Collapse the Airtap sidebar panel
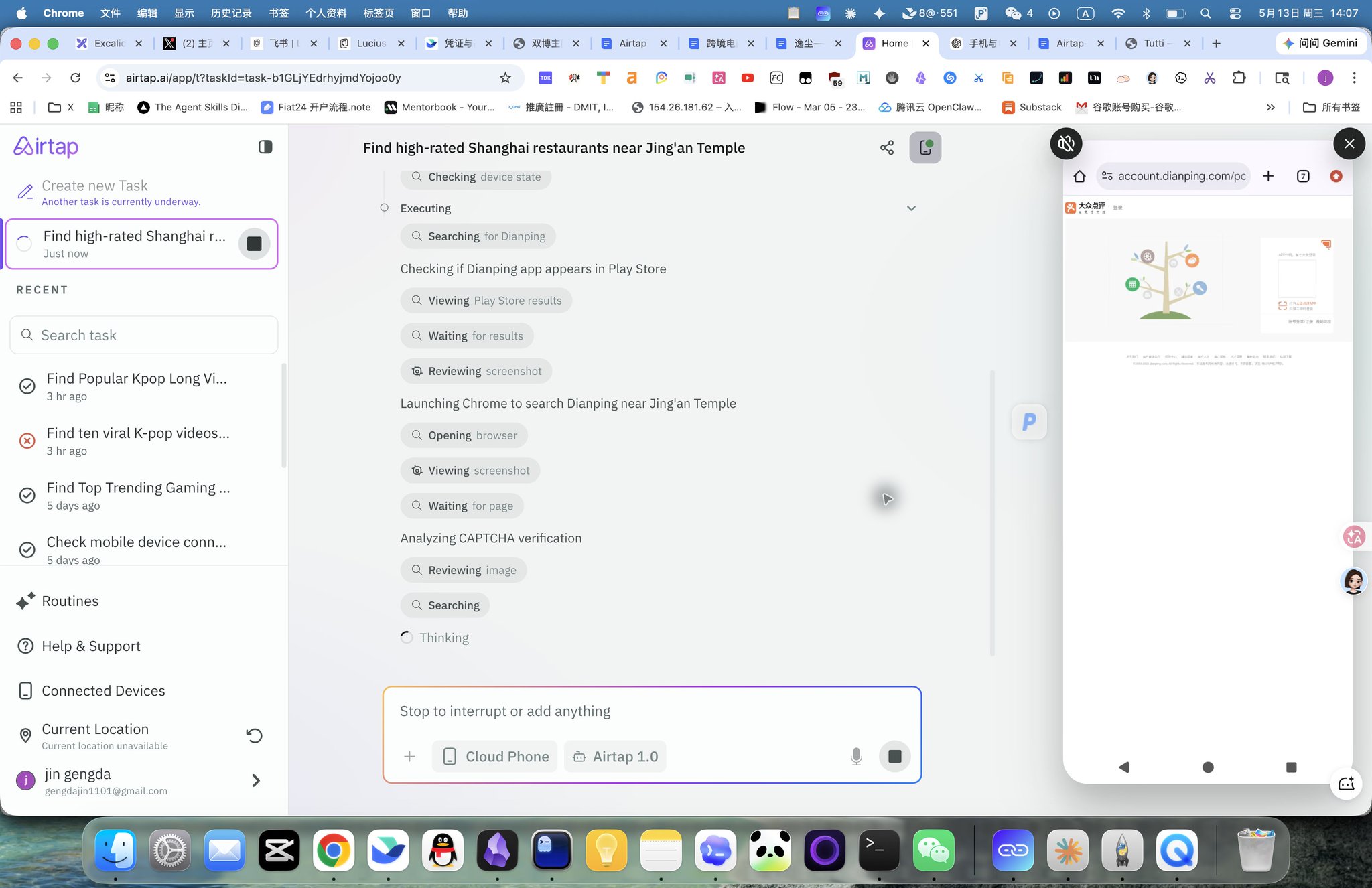The width and height of the screenshot is (1372, 888). tap(265, 147)
